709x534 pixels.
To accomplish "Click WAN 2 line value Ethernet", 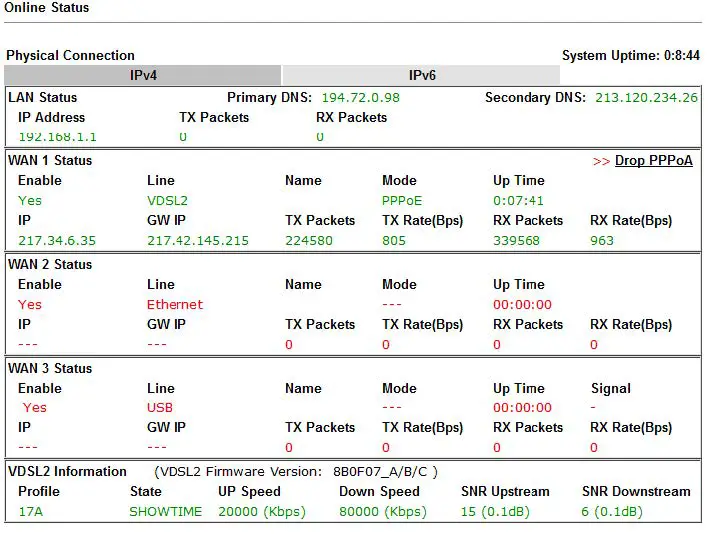I will (x=175, y=305).
